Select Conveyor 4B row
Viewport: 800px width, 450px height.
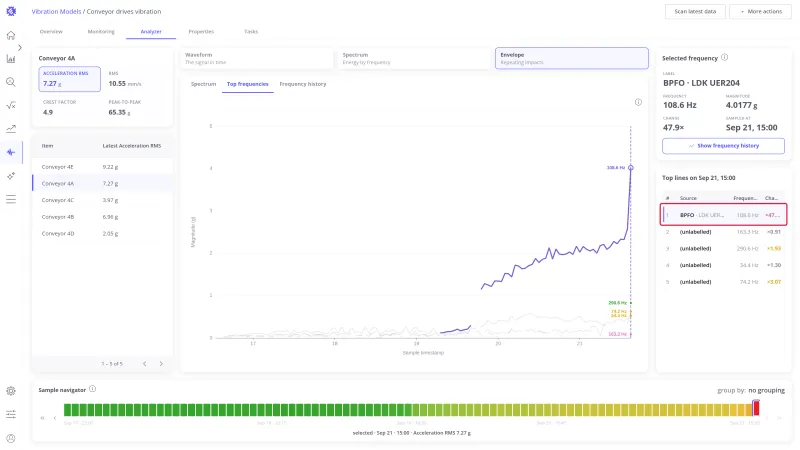(103, 217)
